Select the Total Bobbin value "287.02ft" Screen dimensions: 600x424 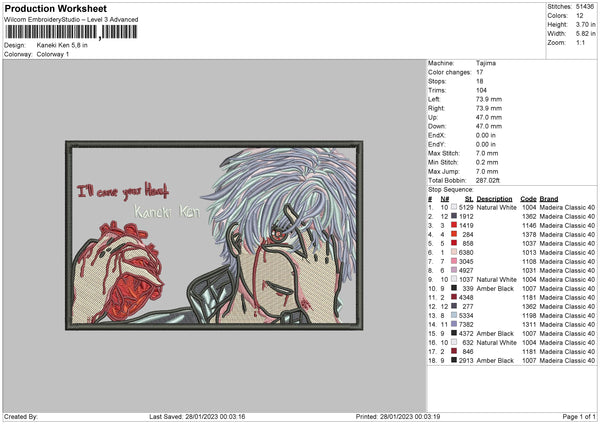[488, 180]
